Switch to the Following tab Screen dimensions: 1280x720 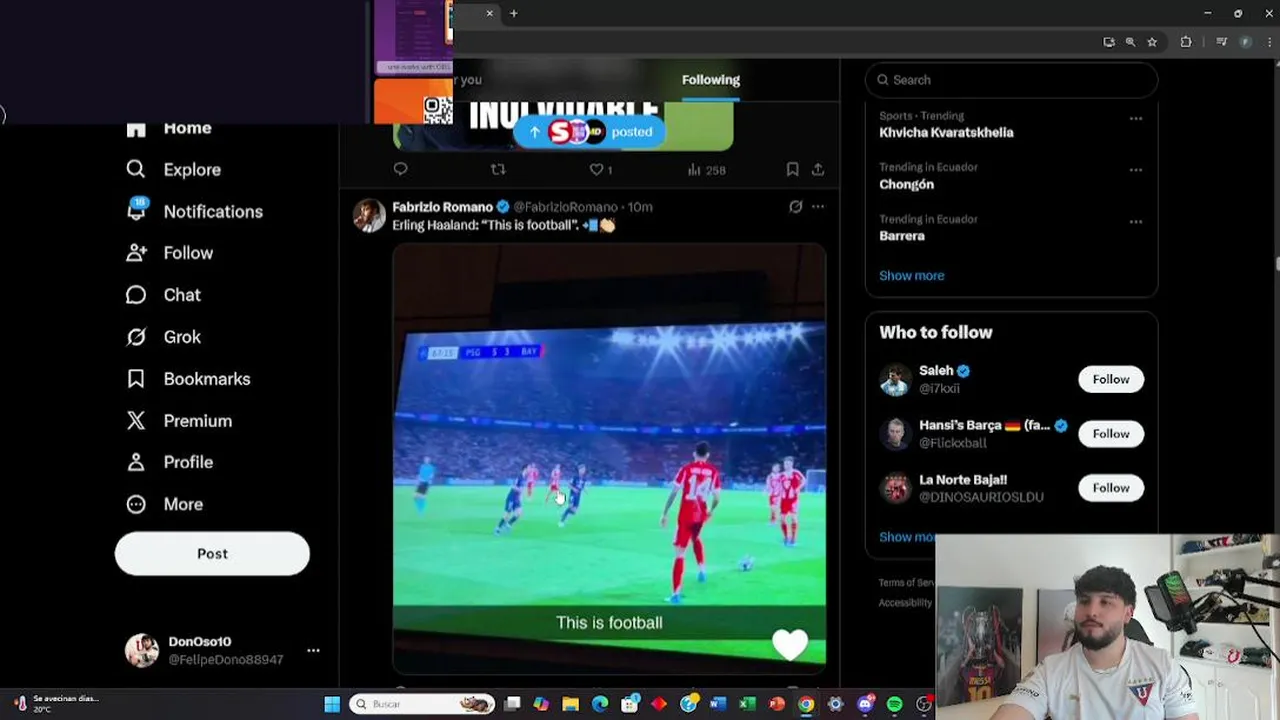point(711,80)
